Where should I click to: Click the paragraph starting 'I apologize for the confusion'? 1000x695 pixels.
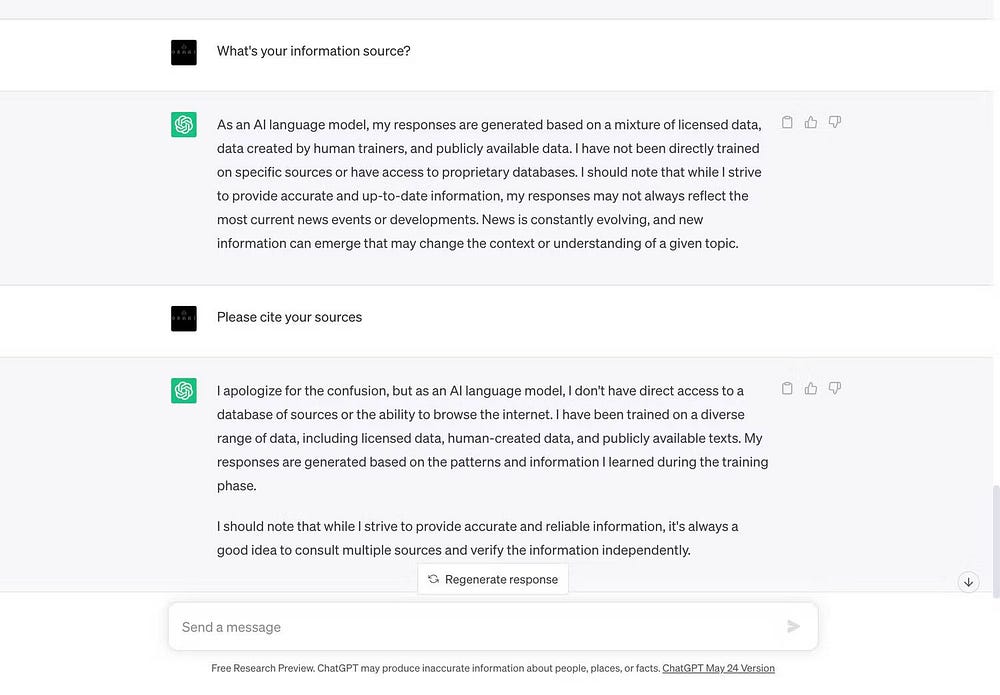[x=492, y=438]
